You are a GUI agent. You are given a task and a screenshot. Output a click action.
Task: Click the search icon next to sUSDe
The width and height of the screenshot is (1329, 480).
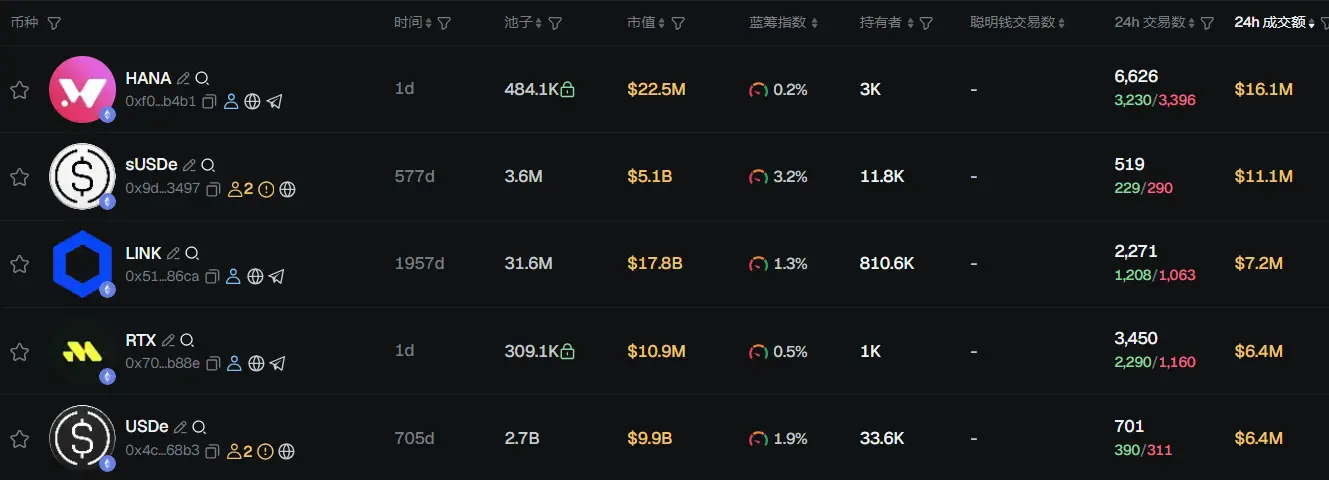pos(207,166)
